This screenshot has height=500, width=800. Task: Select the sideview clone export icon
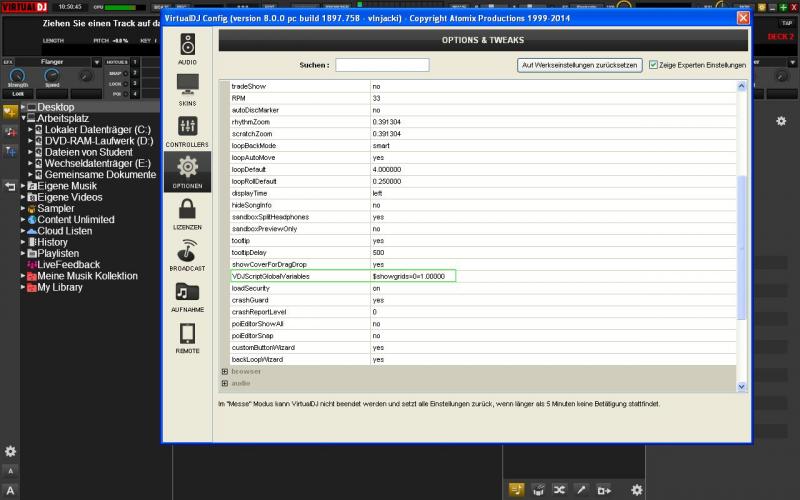[604, 490]
